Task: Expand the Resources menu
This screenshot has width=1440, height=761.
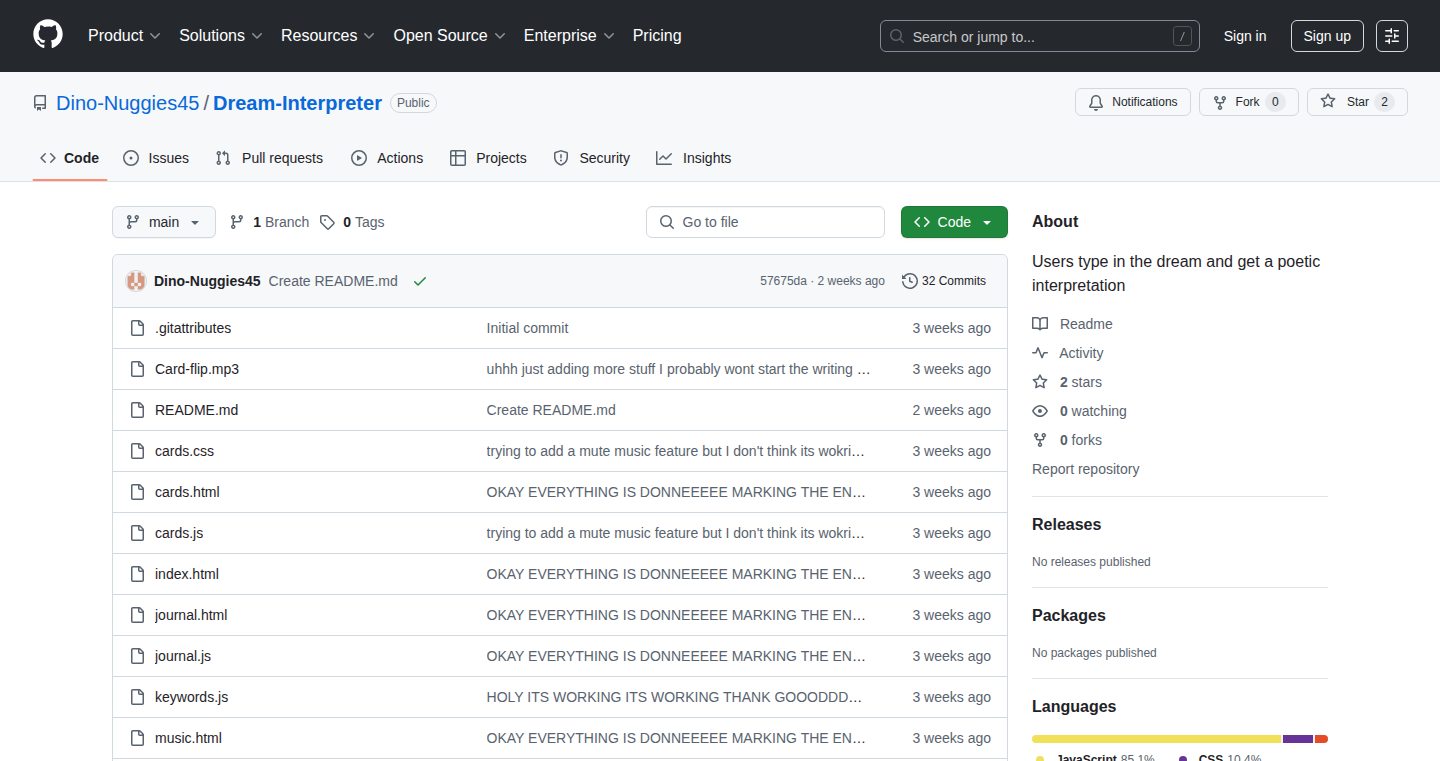Action: coord(328,36)
